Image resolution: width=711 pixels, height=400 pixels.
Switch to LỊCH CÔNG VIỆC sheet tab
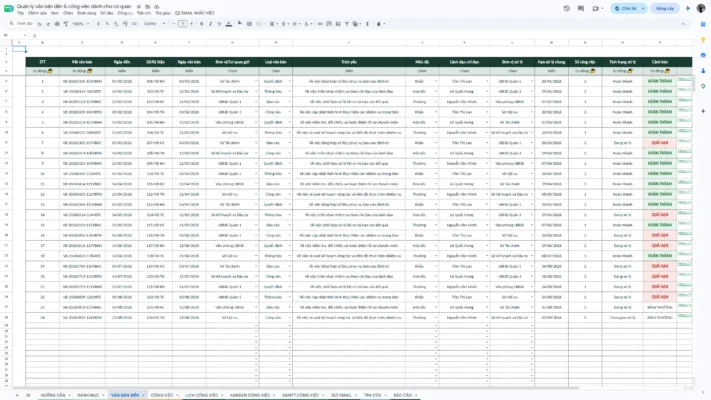click(x=201, y=395)
